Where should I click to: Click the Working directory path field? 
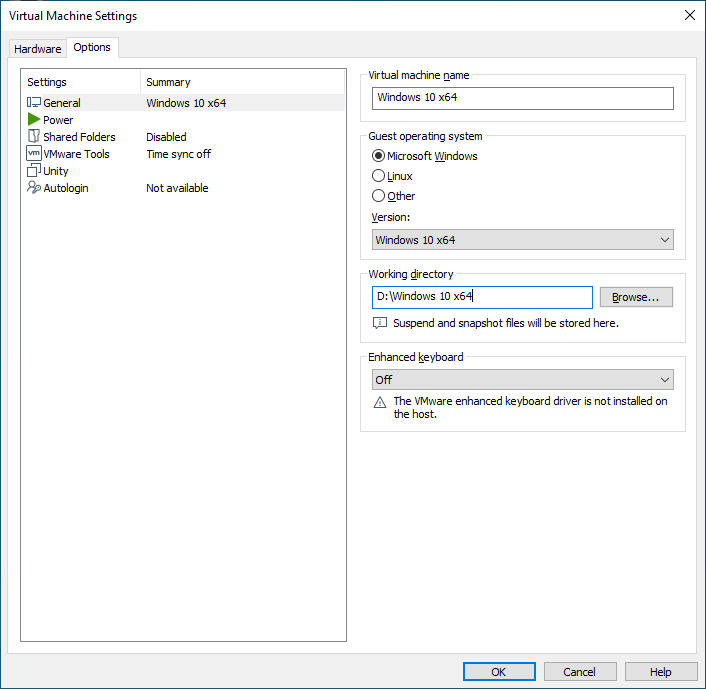coord(481,297)
